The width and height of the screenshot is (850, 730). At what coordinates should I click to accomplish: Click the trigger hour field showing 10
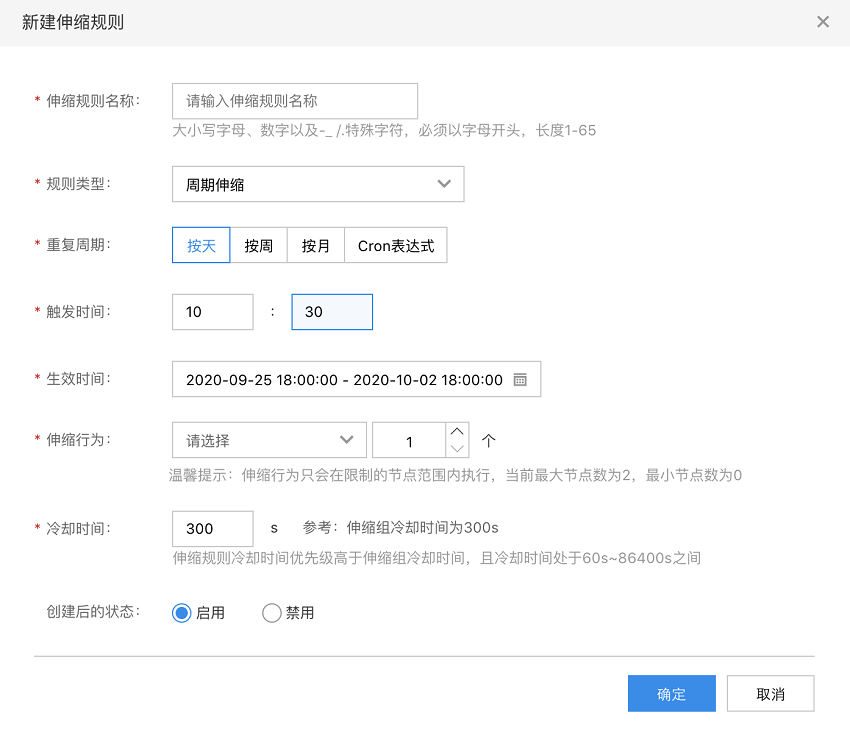pos(213,312)
